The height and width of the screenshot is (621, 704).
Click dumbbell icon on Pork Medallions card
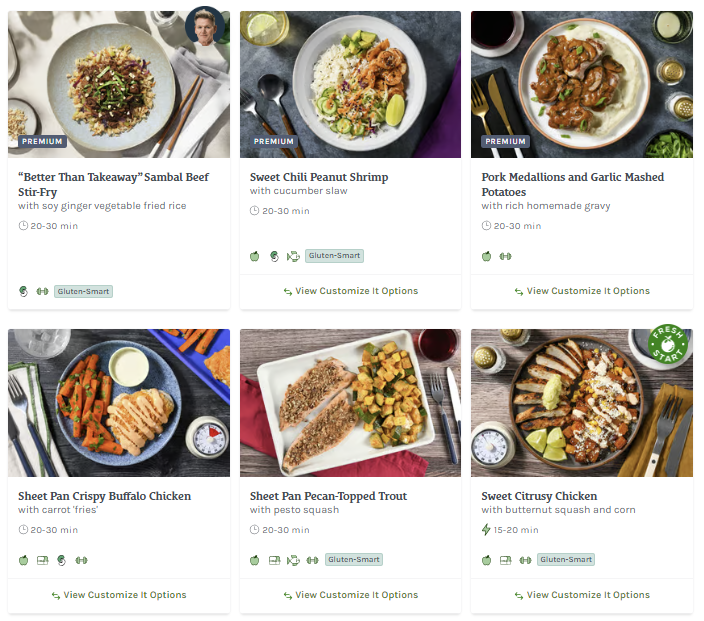(x=505, y=256)
